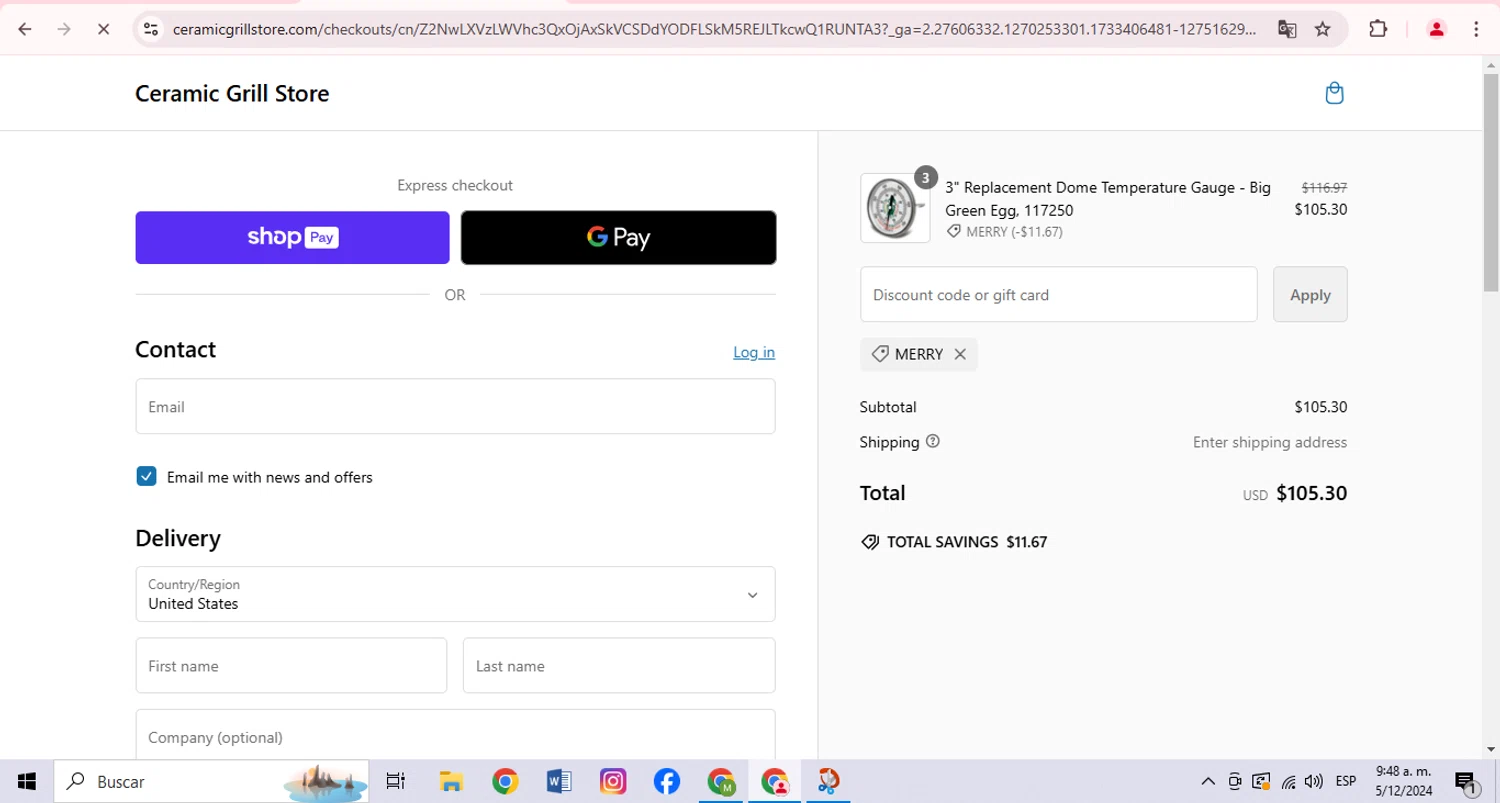Show shipping info help icon
Viewport: 1500px width, 803px height.
[933, 441]
